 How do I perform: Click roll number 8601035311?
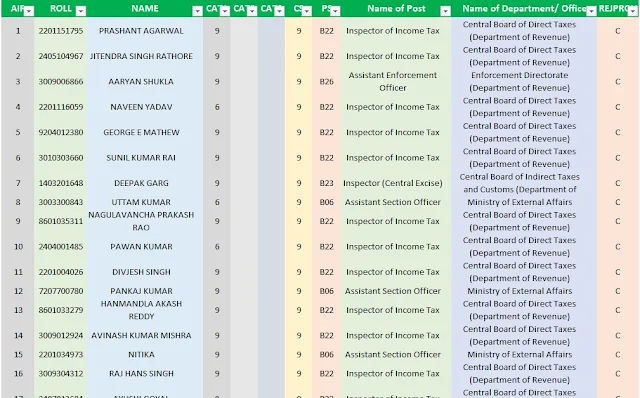tap(61, 221)
